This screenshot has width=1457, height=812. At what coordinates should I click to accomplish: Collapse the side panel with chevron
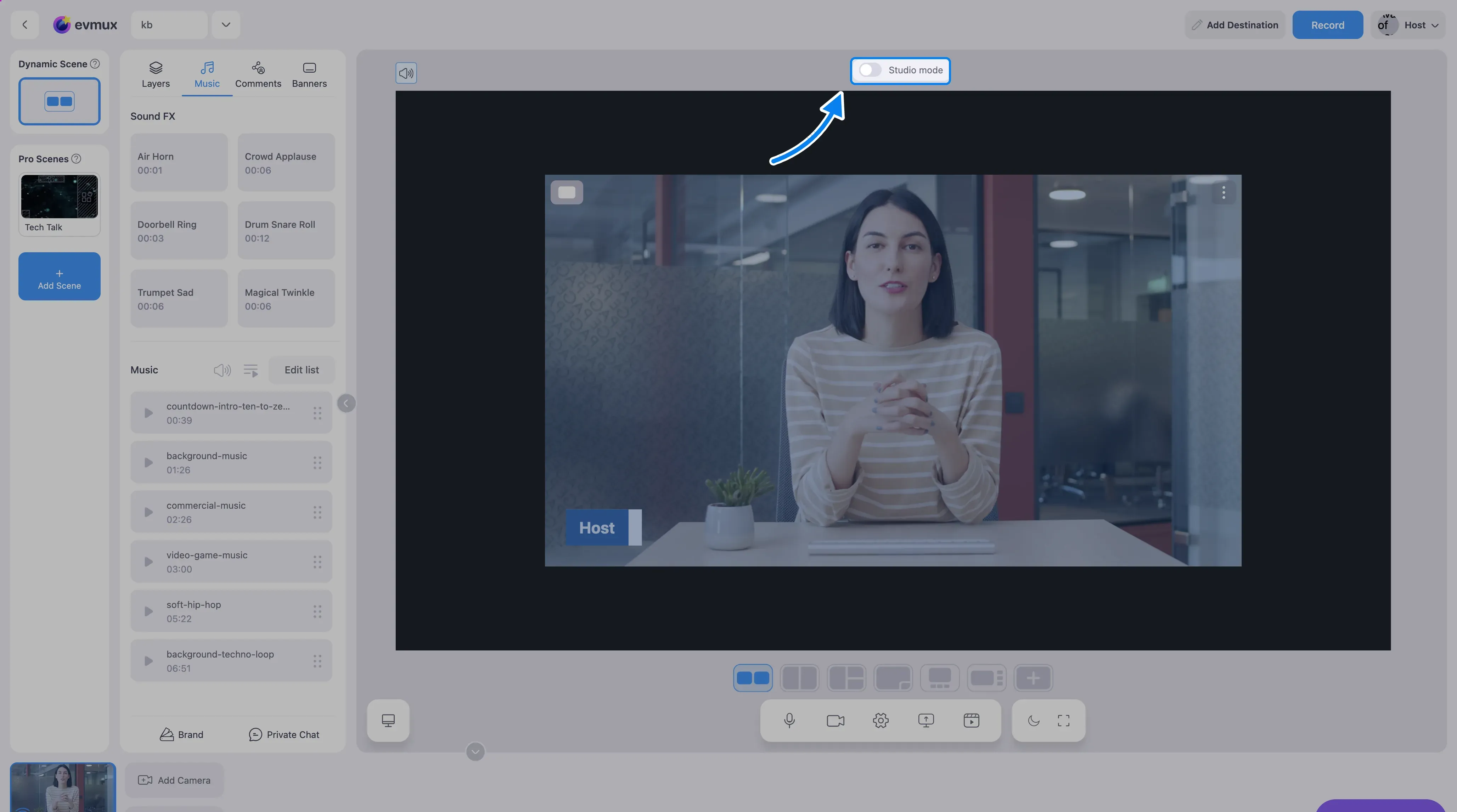(x=346, y=404)
